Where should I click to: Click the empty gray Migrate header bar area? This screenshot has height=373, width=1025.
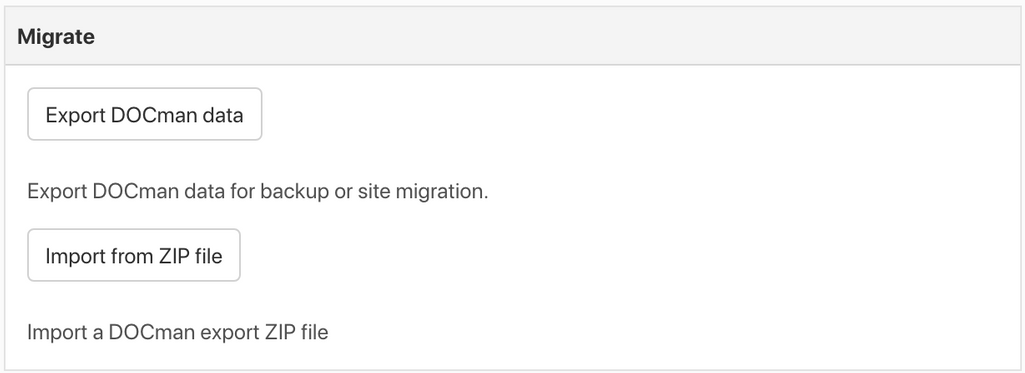point(556,37)
